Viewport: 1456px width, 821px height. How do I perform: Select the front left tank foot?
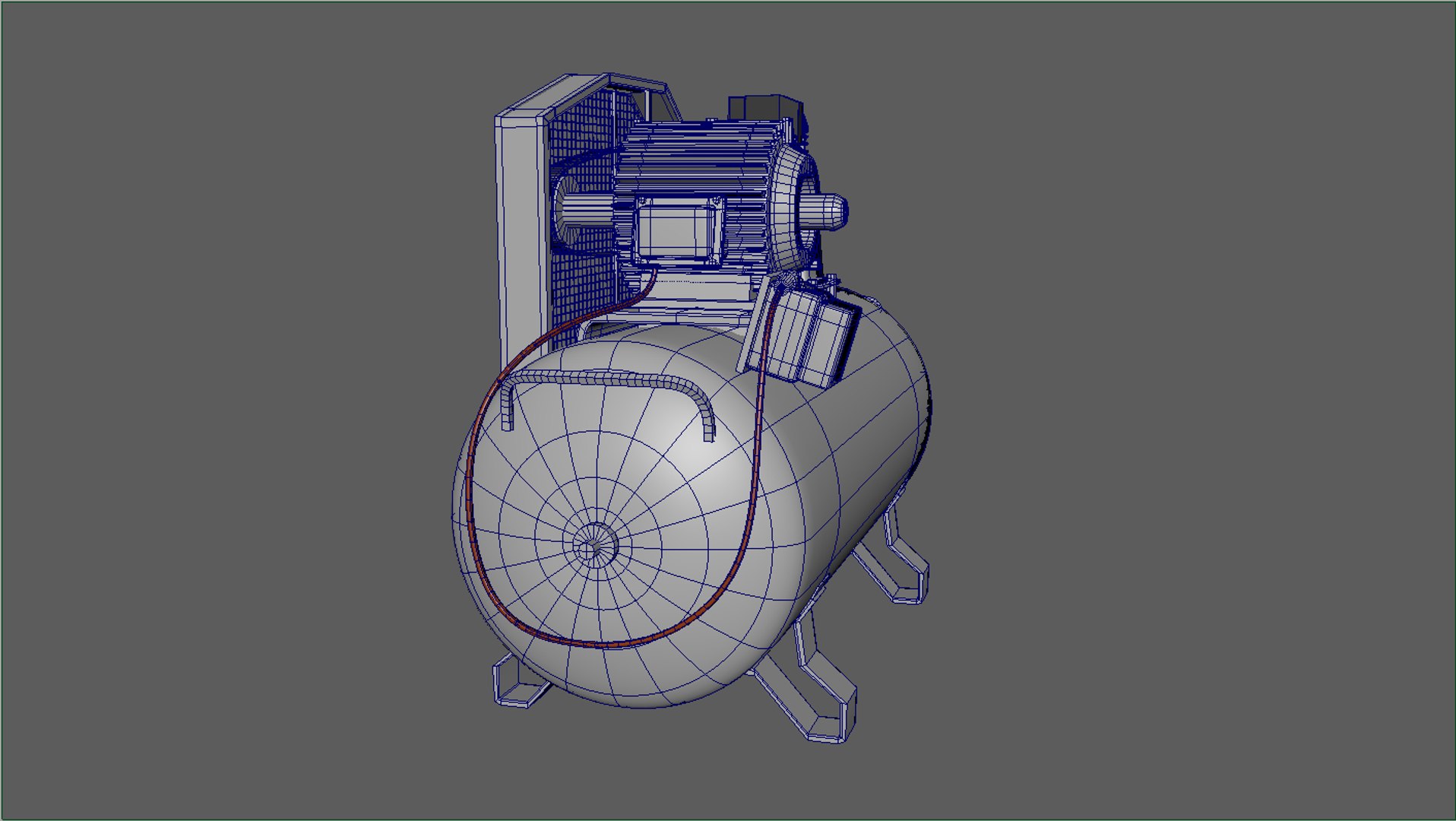pos(520,680)
